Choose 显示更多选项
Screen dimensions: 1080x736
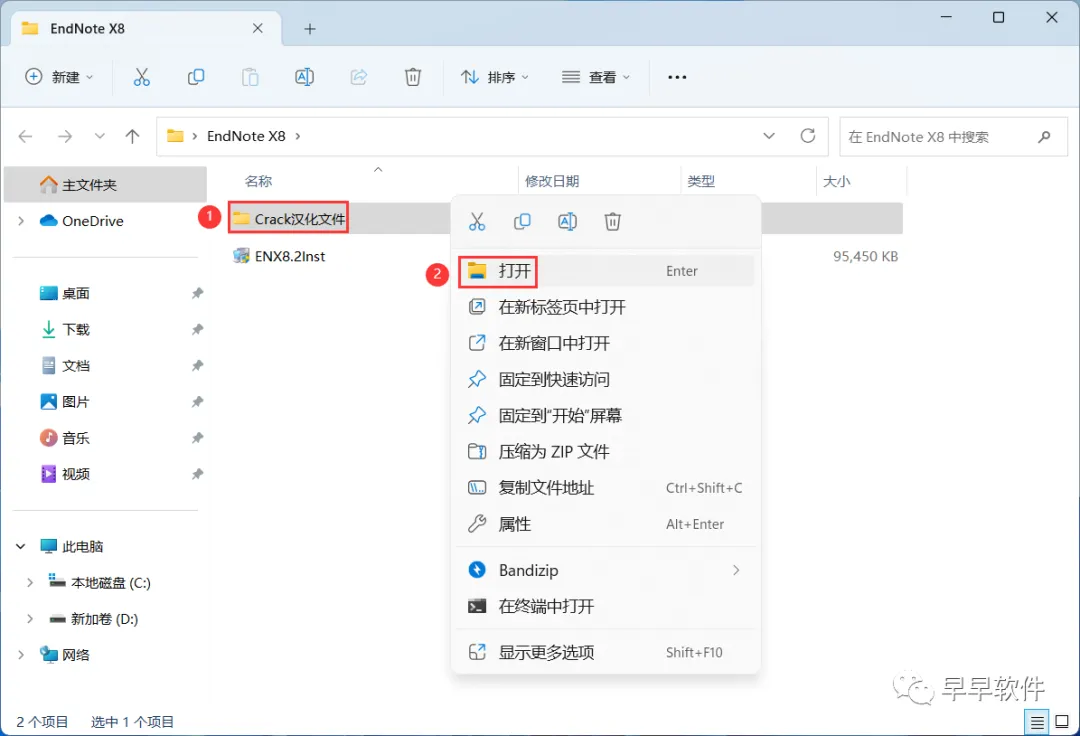click(605, 652)
